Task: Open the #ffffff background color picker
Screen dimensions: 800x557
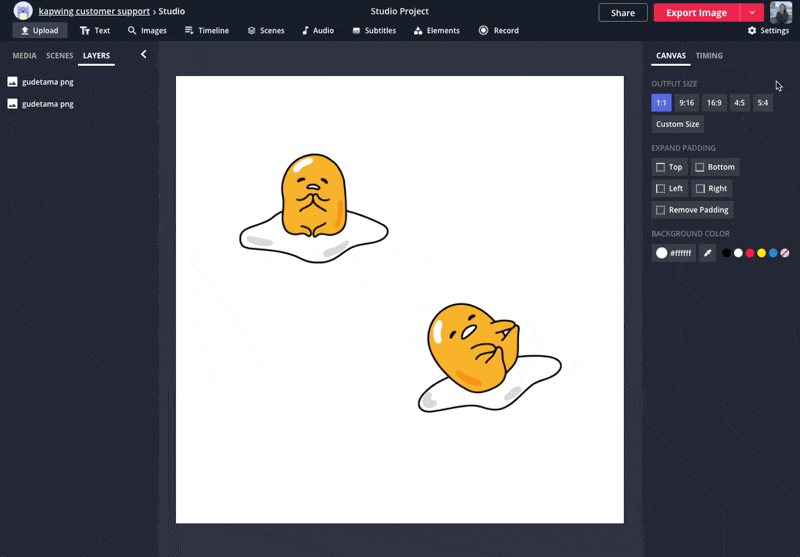Action: pyautogui.click(x=673, y=253)
